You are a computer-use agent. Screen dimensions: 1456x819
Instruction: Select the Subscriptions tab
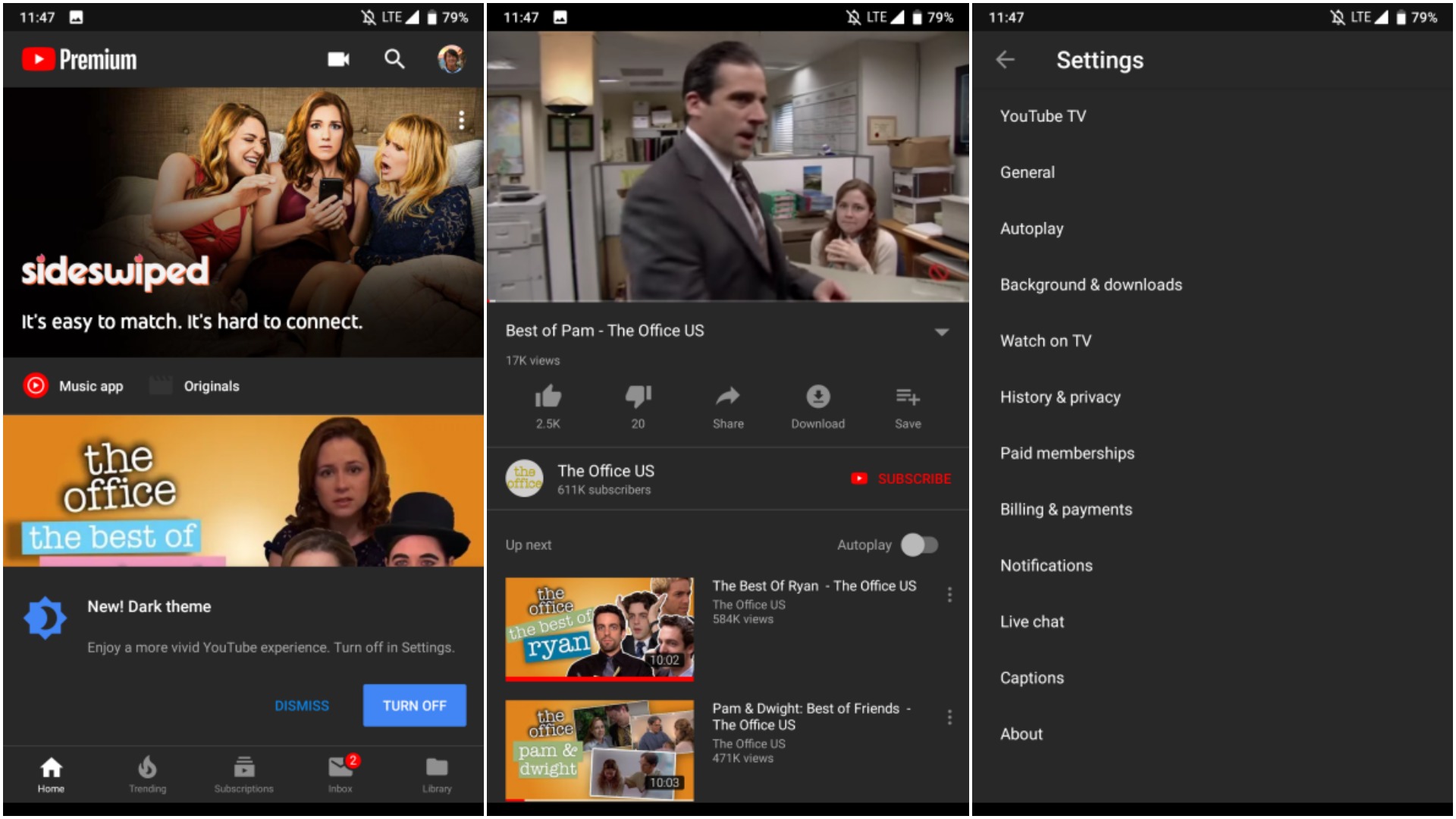tap(243, 774)
